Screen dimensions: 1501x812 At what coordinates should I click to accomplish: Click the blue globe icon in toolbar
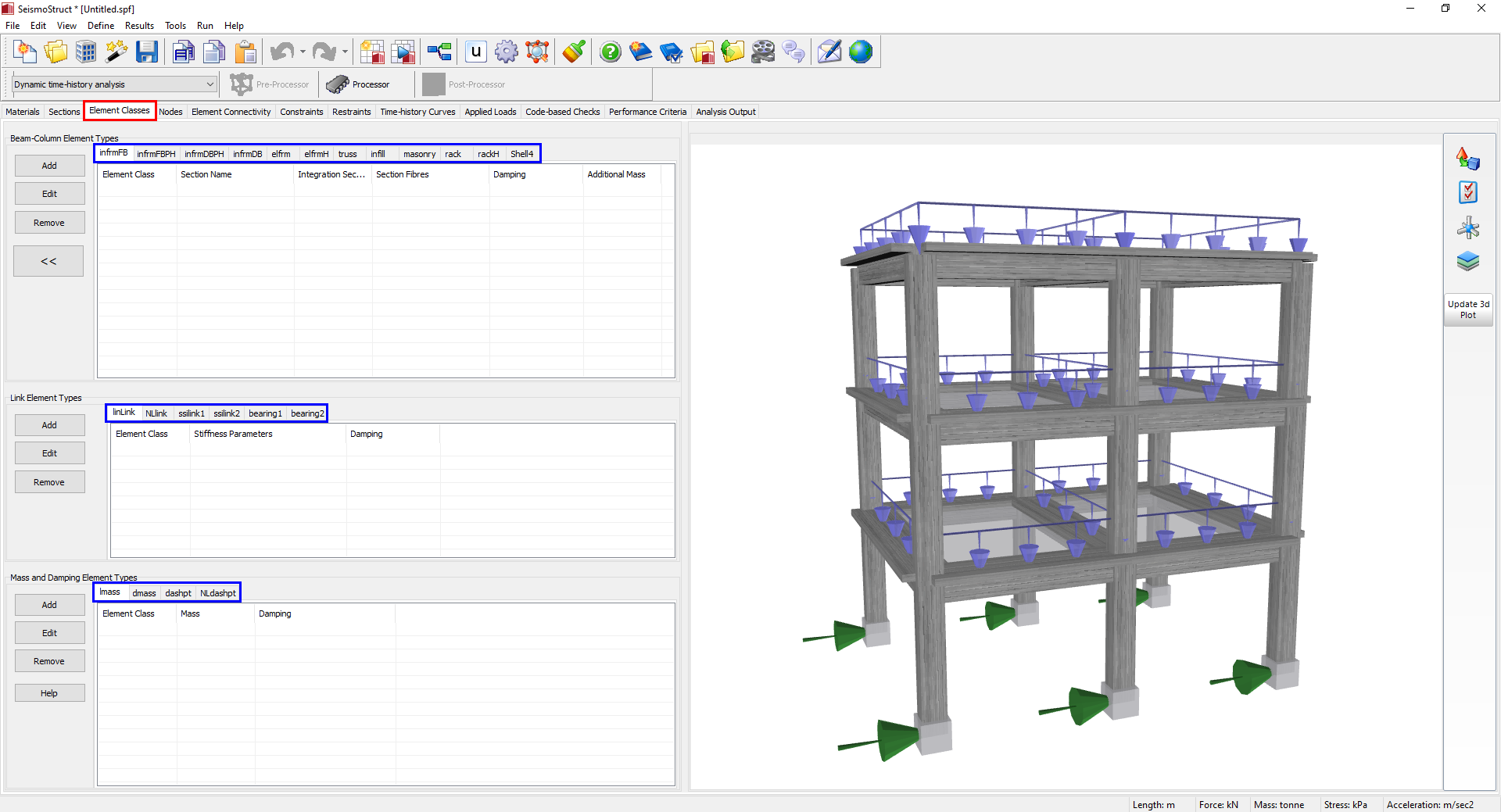(x=861, y=52)
